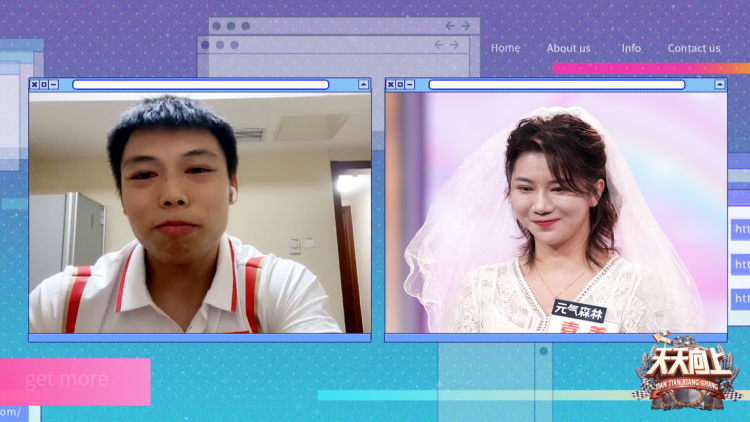Click forward arrow in the topmost background browser
The width and height of the screenshot is (750, 422).
465,26
